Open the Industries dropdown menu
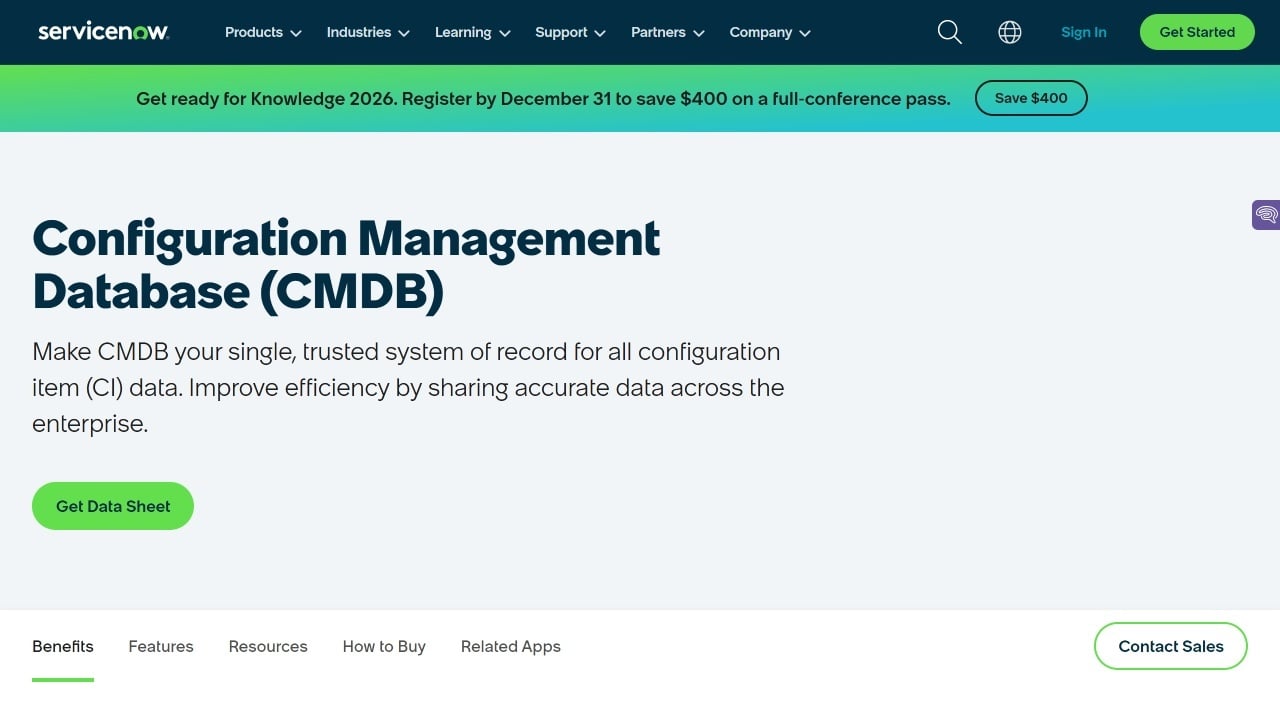This screenshot has width=1280, height=720. [x=367, y=32]
